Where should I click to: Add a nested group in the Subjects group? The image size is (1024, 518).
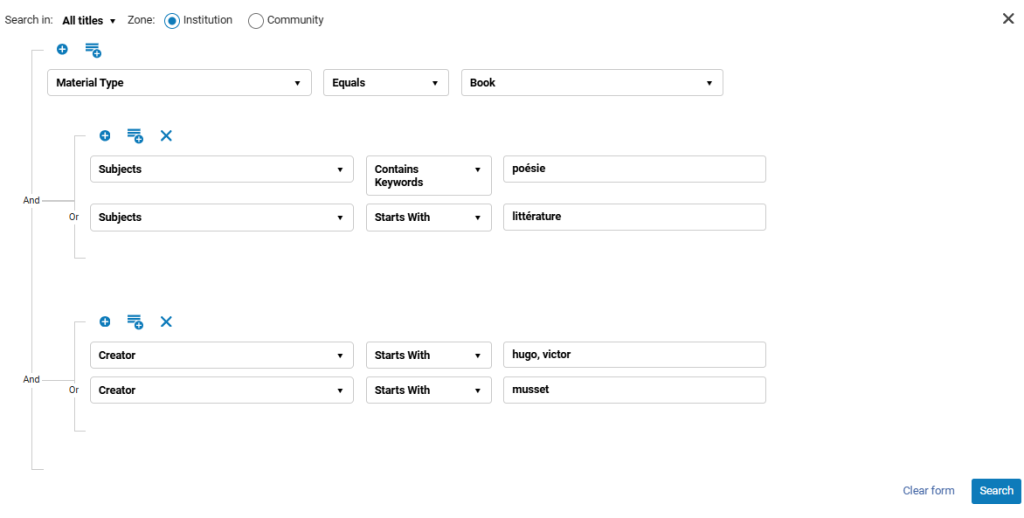[x=135, y=136]
